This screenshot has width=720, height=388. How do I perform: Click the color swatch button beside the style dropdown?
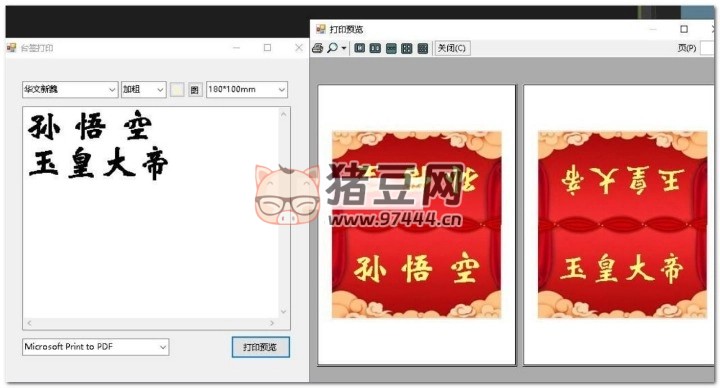click(x=177, y=90)
